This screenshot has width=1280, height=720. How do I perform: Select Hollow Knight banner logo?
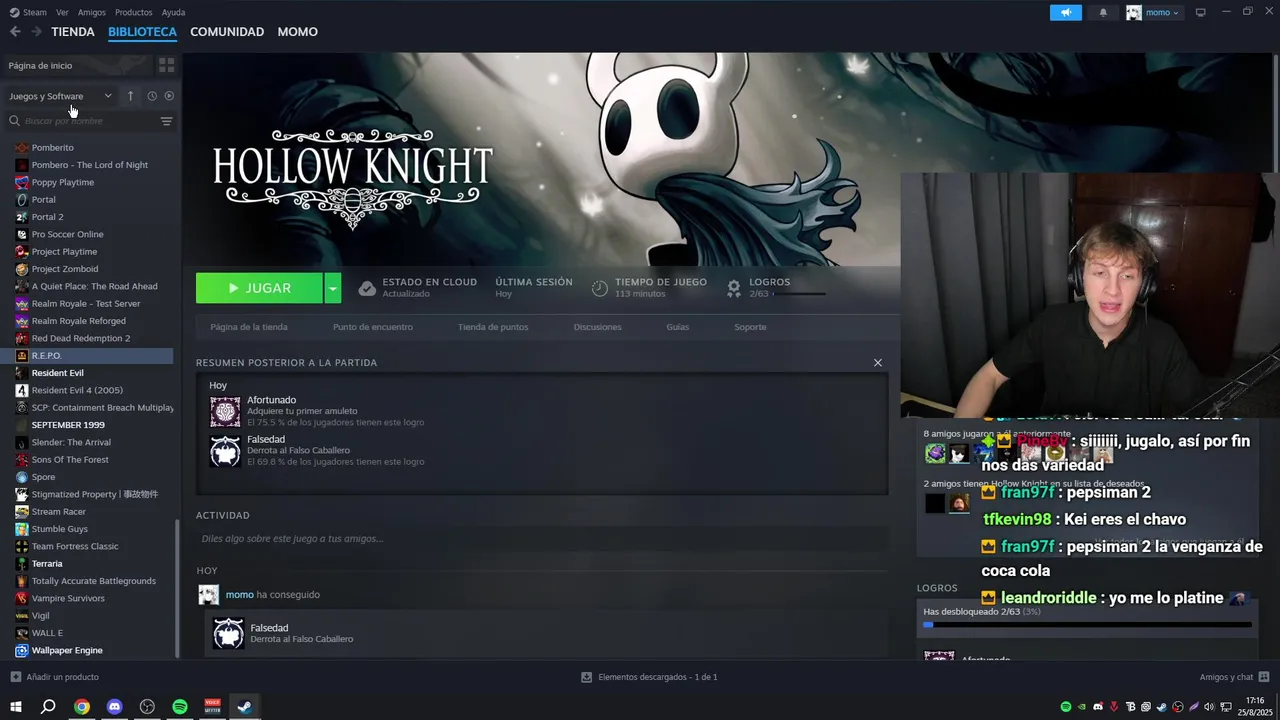click(352, 178)
